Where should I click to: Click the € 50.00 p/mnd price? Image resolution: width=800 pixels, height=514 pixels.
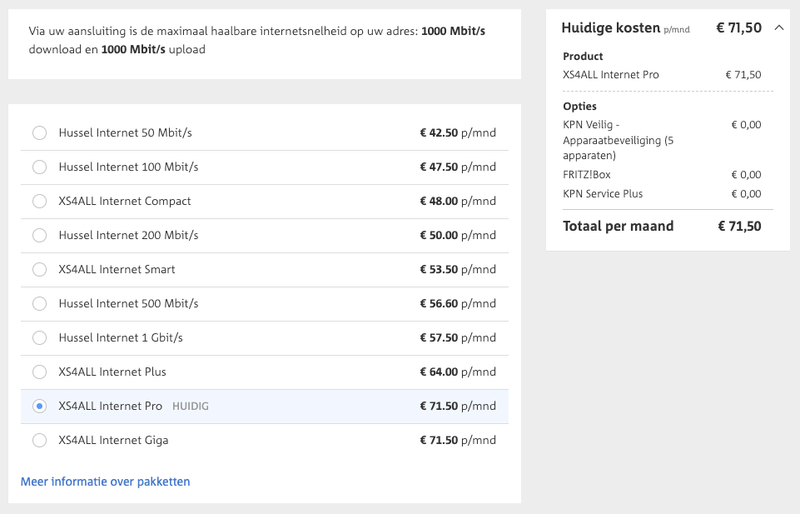click(458, 235)
